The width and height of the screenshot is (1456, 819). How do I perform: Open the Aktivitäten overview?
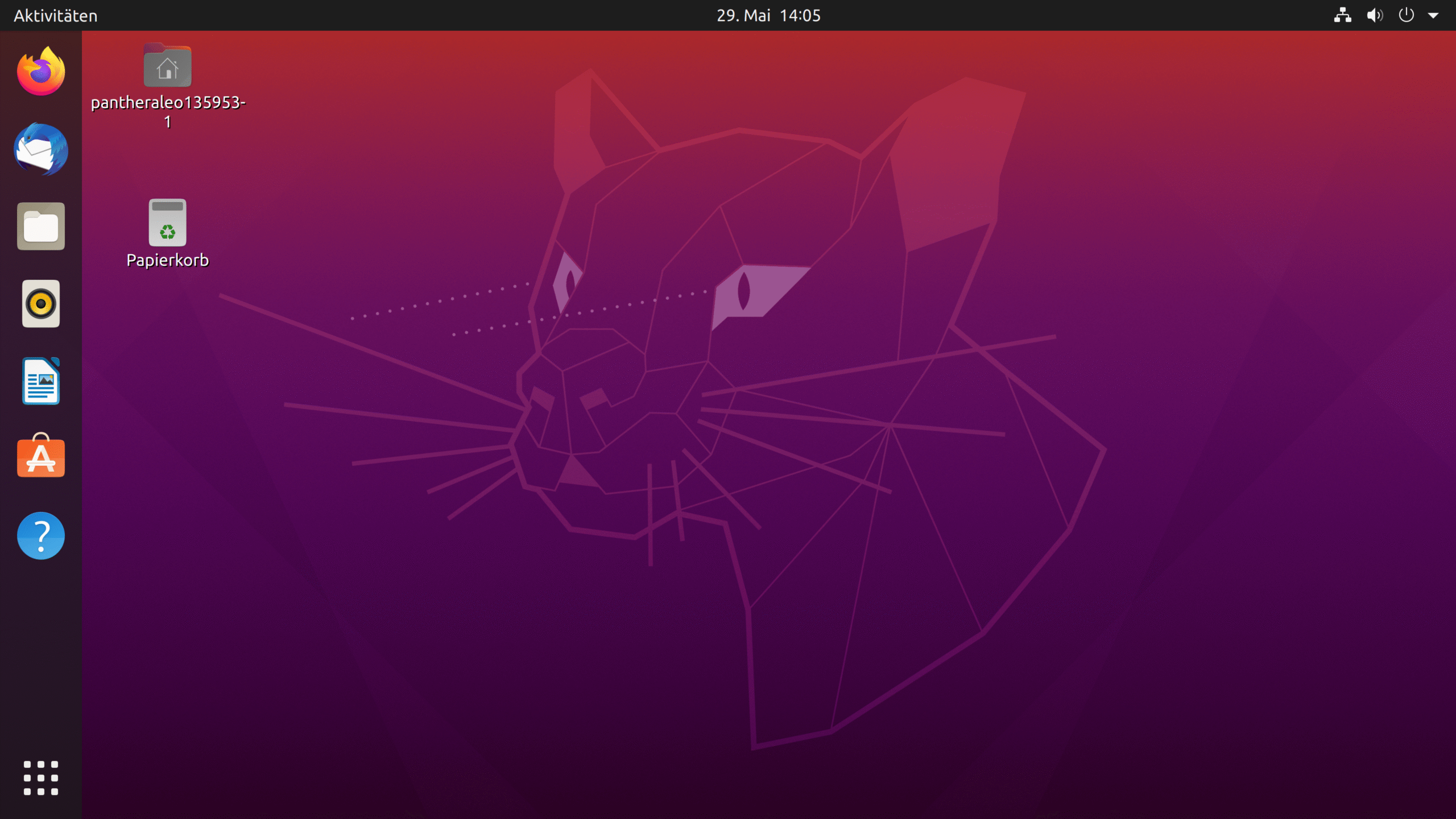tap(56, 15)
